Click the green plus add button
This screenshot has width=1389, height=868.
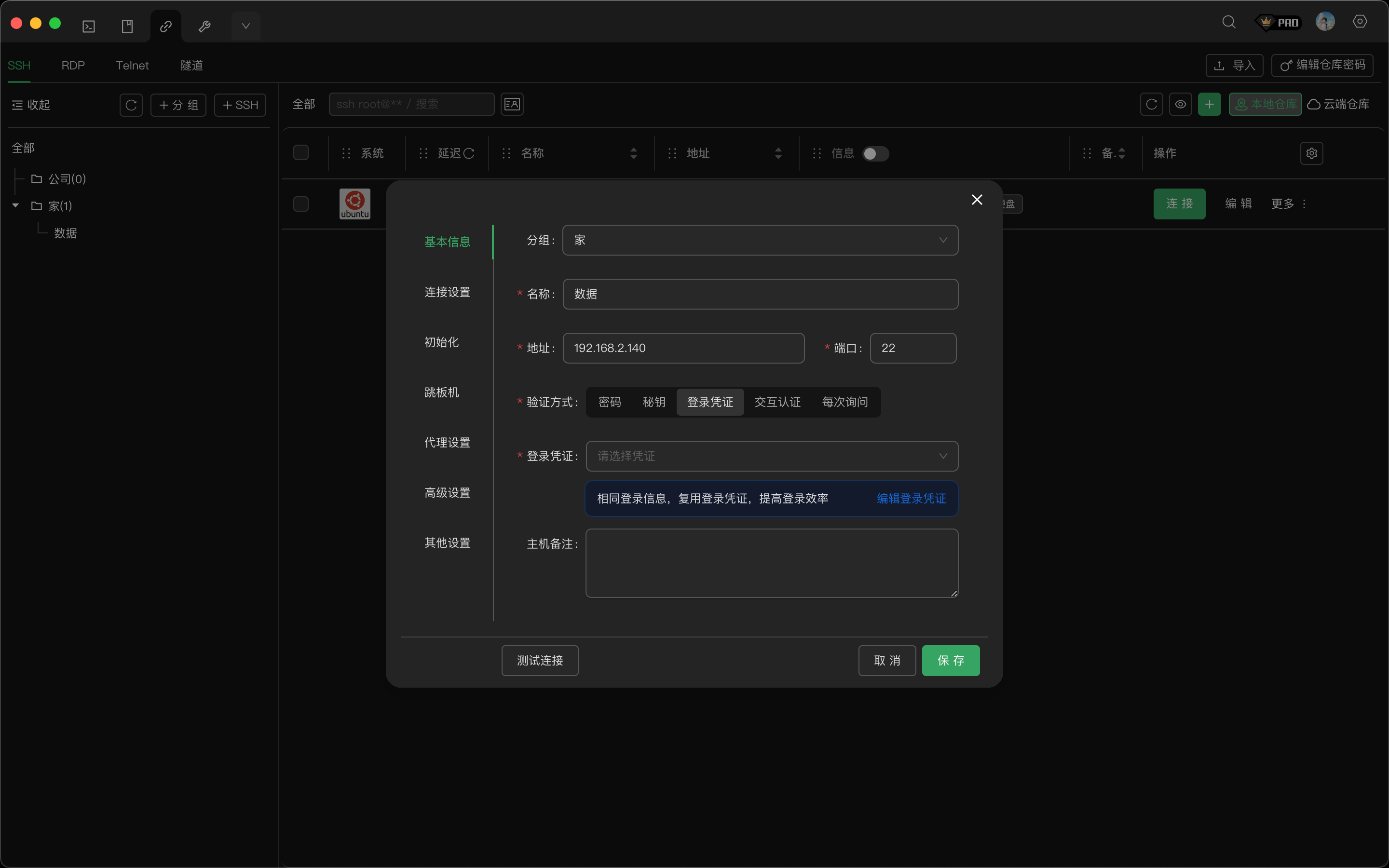[x=1209, y=105]
